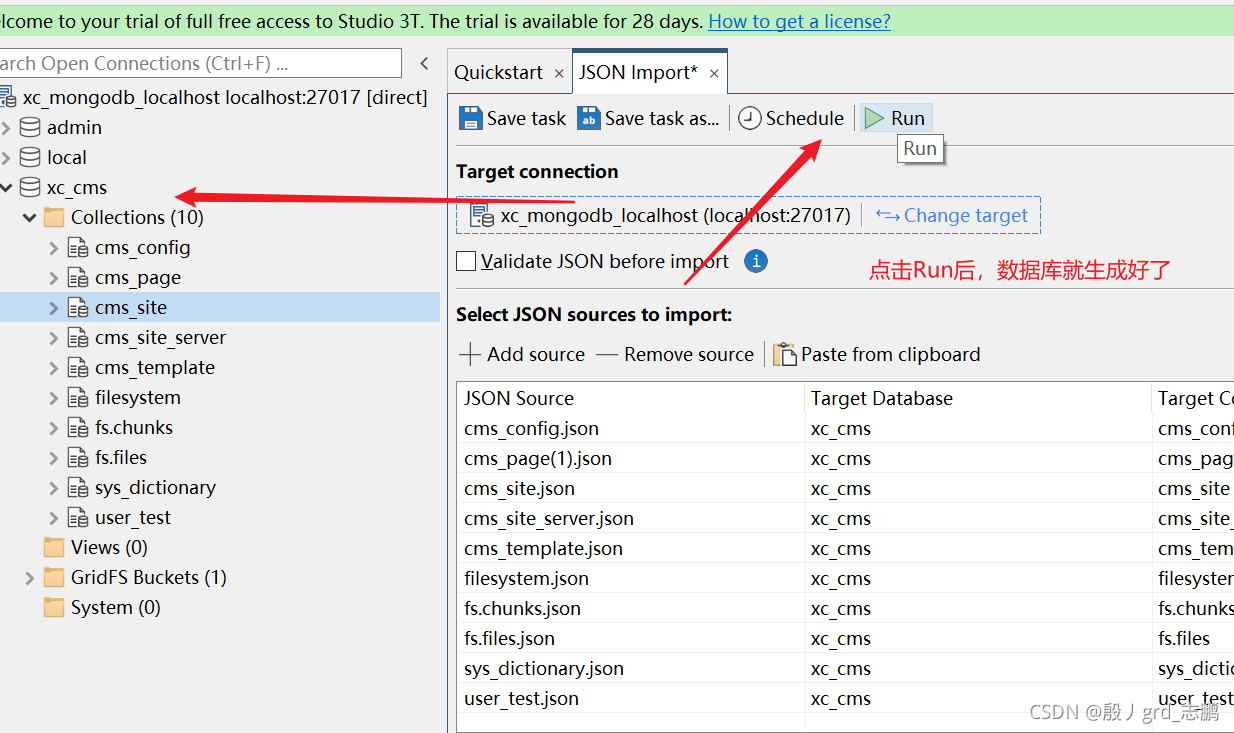The image size is (1234, 733).
Task: Click the Target Database column header
Action: coord(978,398)
